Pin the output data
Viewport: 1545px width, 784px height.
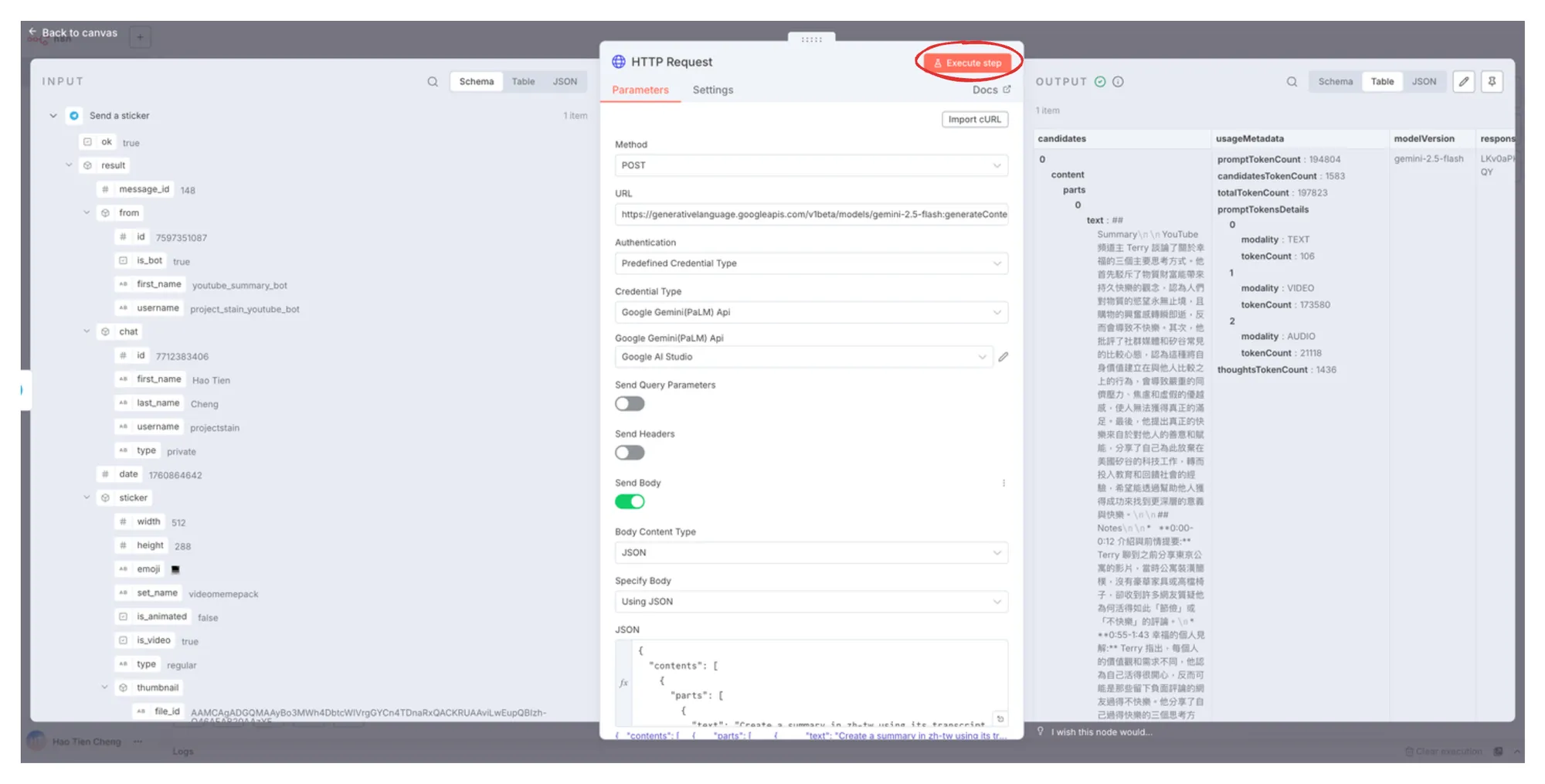pyautogui.click(x=1492, y=82)
